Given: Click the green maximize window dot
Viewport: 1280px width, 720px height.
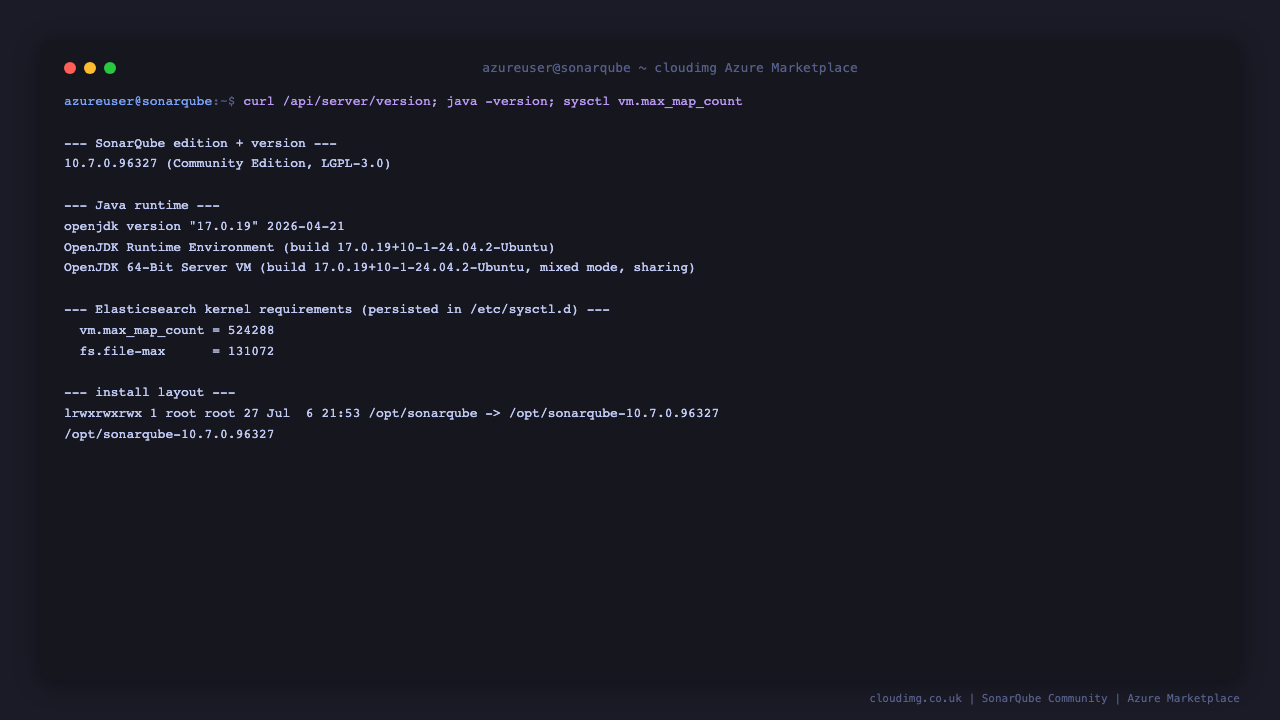Looking at the screenshot, I should (x=110, y=68).
